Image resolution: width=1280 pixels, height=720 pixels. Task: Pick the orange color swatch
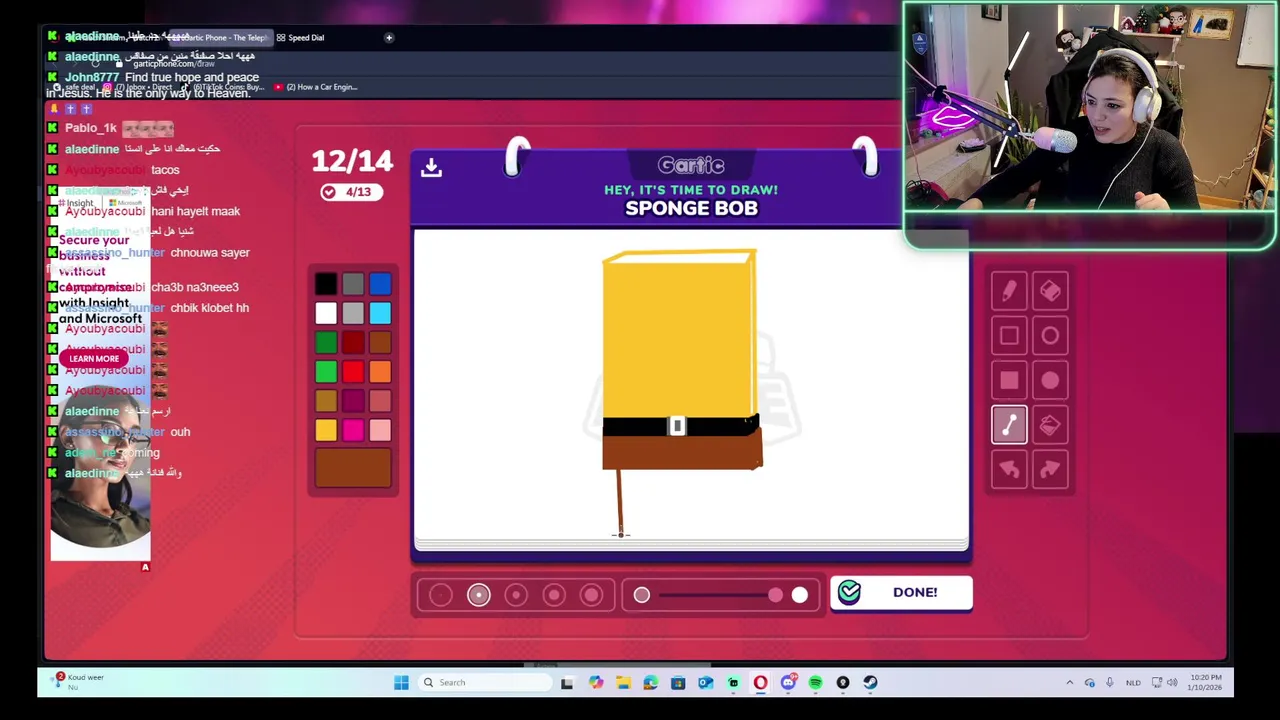380,372
